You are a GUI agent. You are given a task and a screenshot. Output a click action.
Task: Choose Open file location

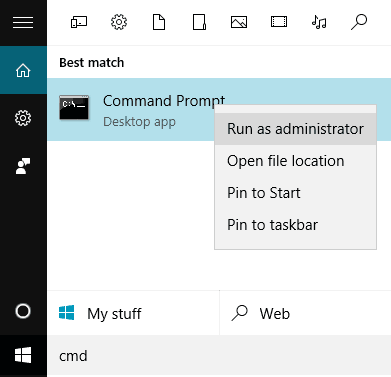coord(295,161)
